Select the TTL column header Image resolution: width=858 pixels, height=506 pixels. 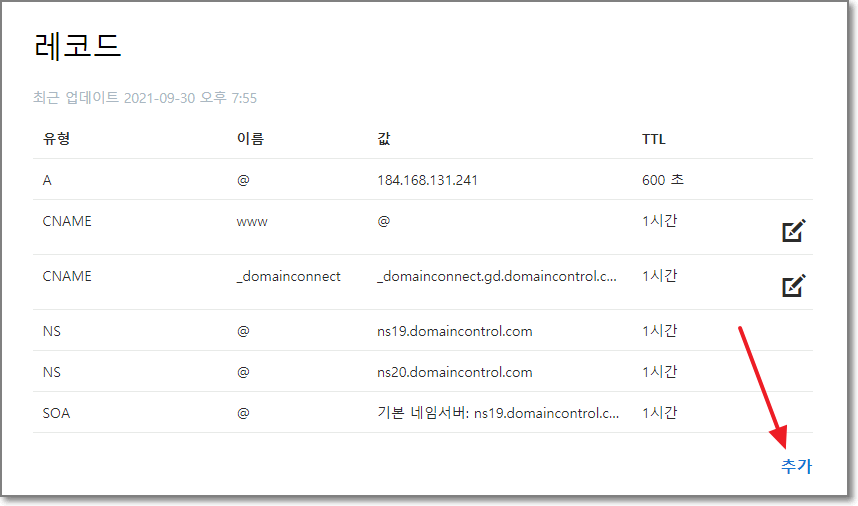pyautogui.click(x=653, y=139)
